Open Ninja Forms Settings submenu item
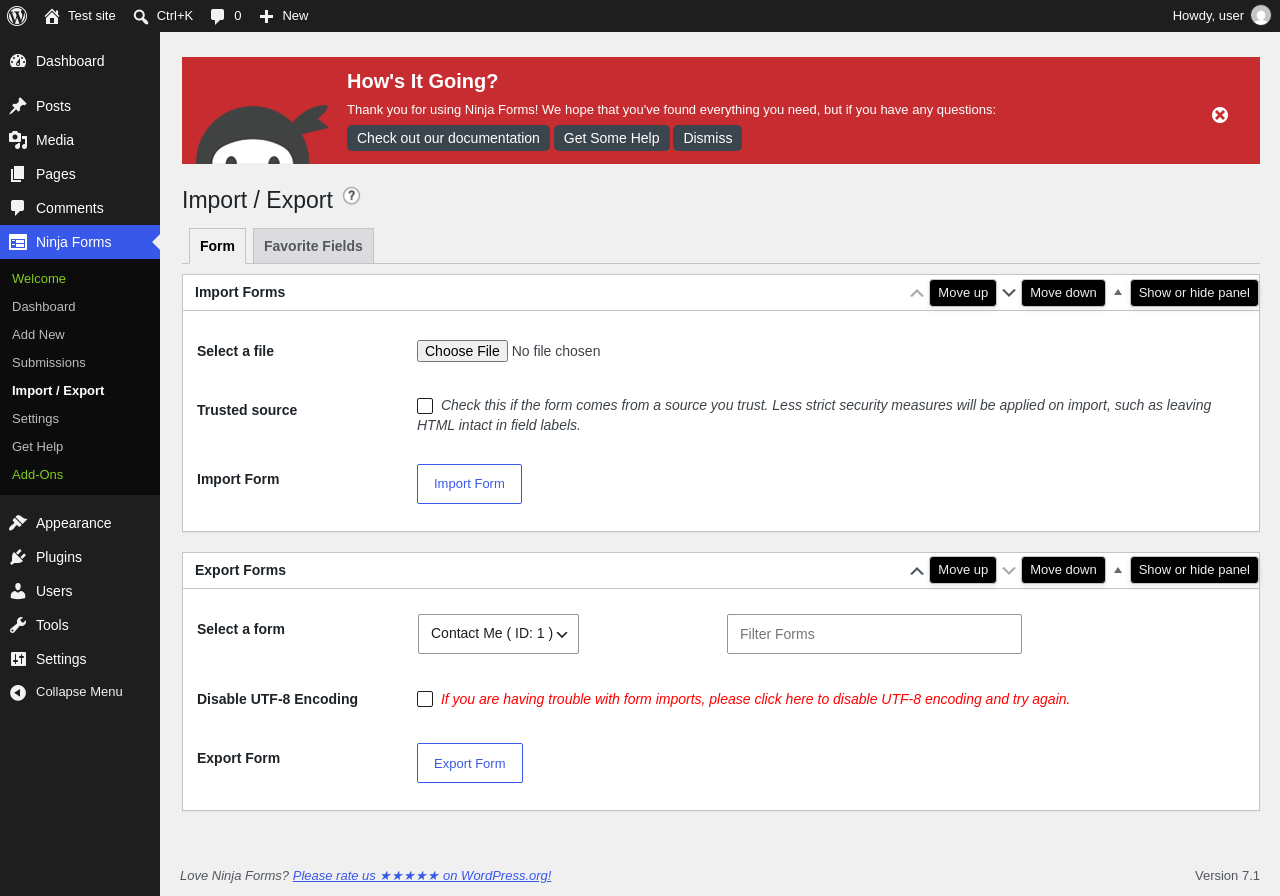Viewport: 1280px width, 896px height. pos(80,419)
